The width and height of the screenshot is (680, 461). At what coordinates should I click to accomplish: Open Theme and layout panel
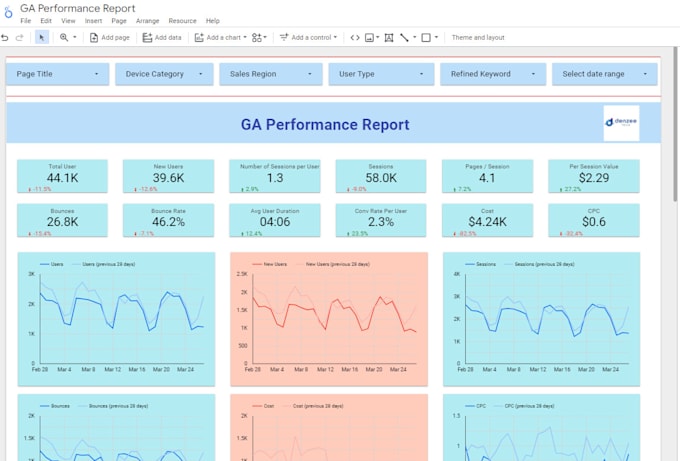[x=478, y=38]
